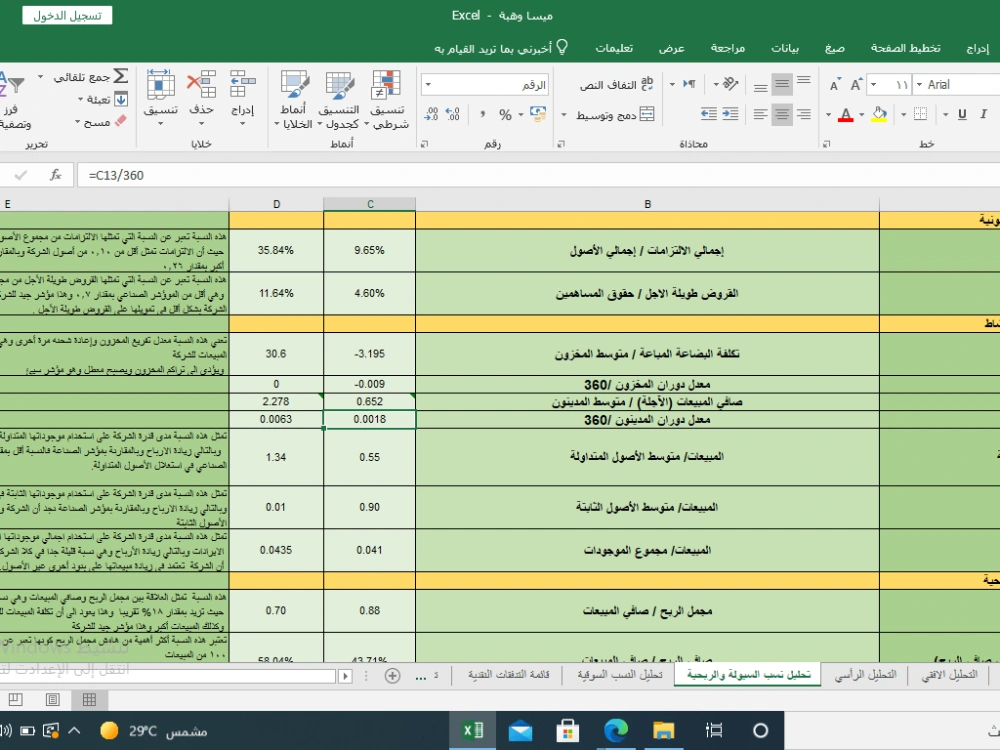Open the Arial font name dropdown
The height and width of the screenshot is (750, 1000).
point(919,84)
